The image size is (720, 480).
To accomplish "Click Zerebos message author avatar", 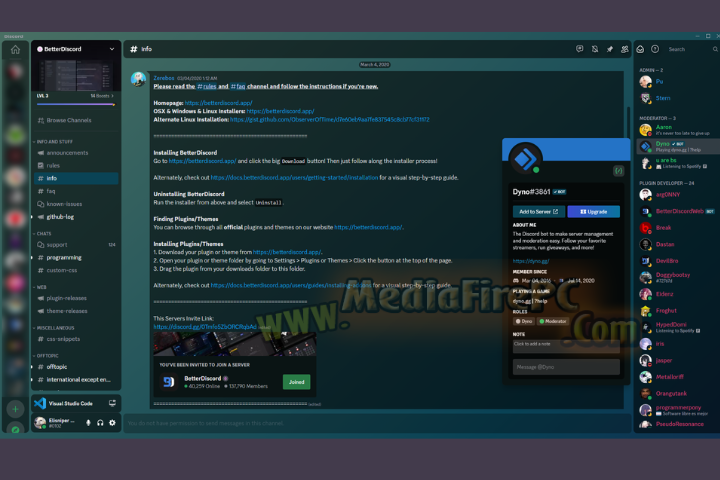I will click(138, 79).
